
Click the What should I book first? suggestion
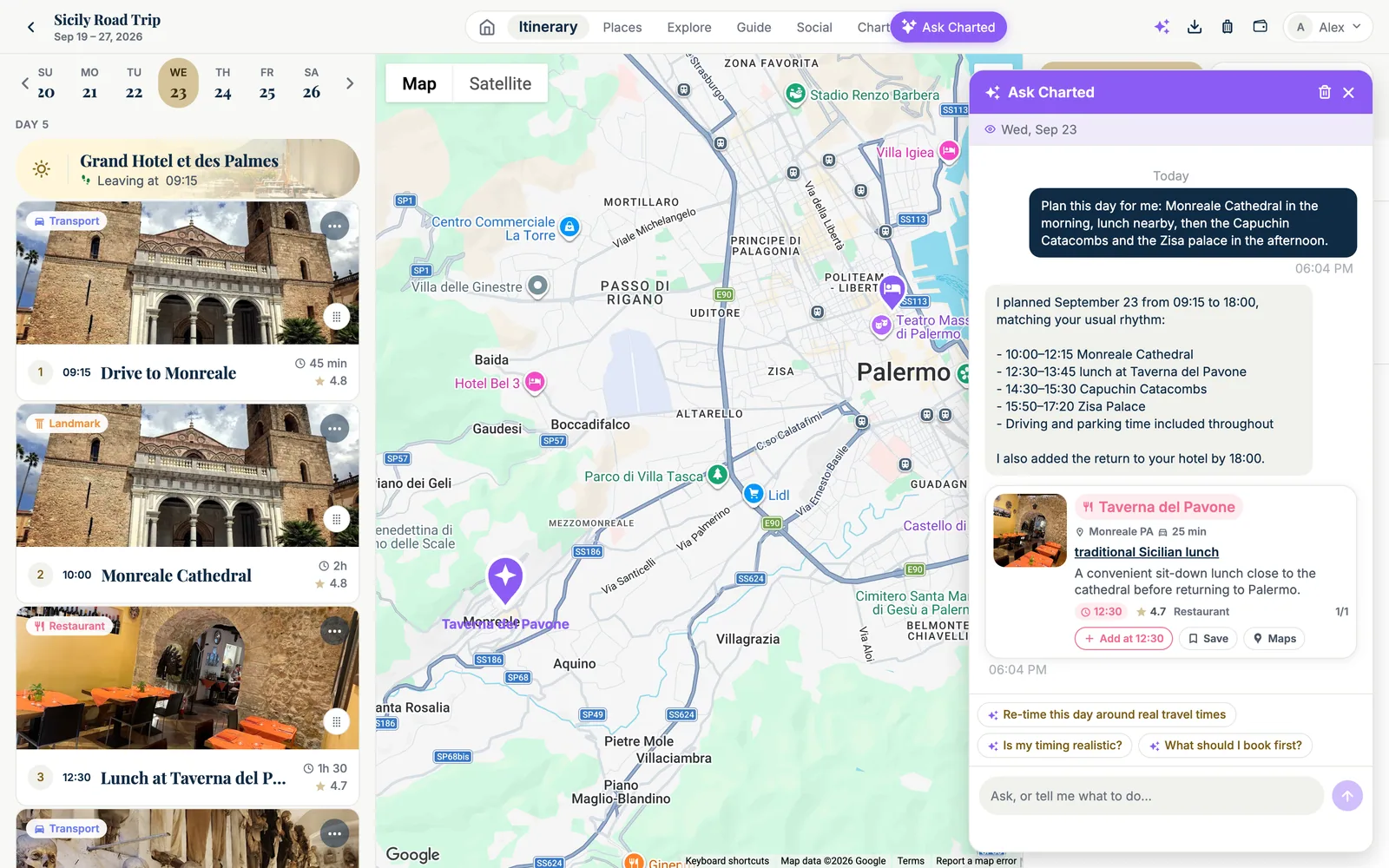(1225, 746)
